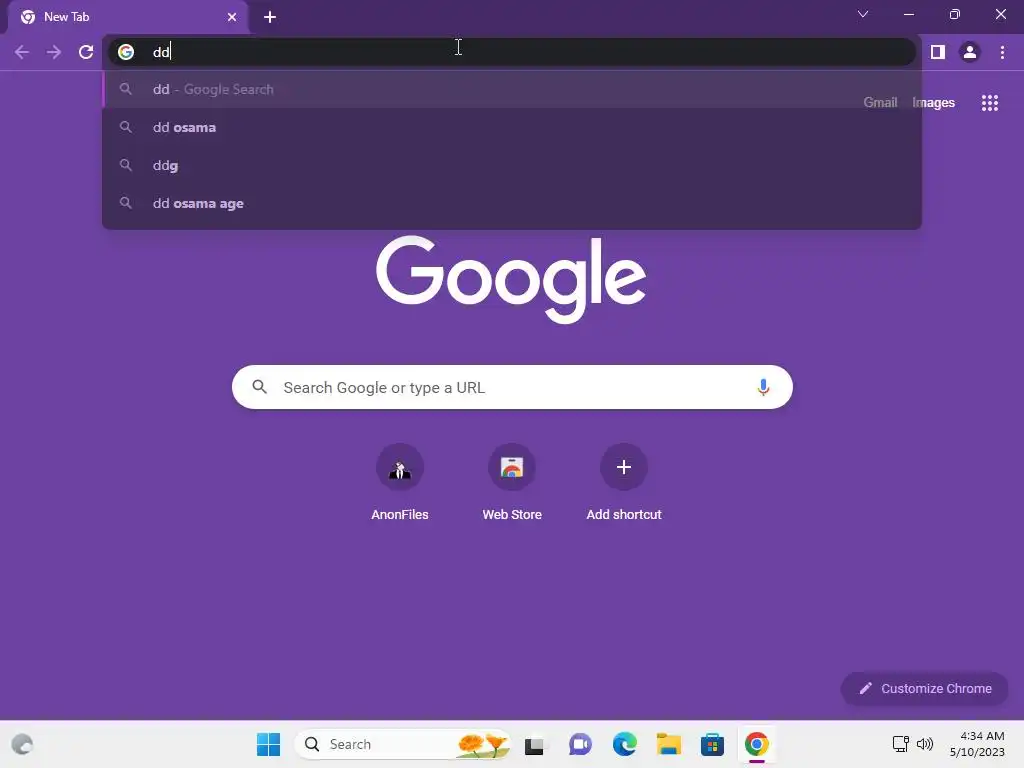Open the Windows Start menu
This screenshot has width=1024, height=768.
coord(268,744)
